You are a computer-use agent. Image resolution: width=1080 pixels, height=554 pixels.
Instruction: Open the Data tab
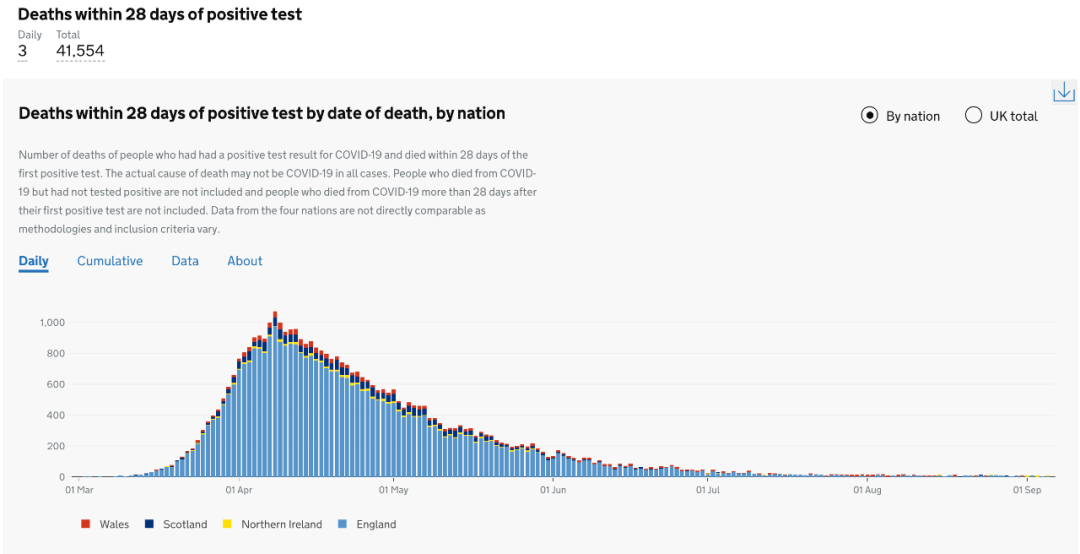point(185,261)
